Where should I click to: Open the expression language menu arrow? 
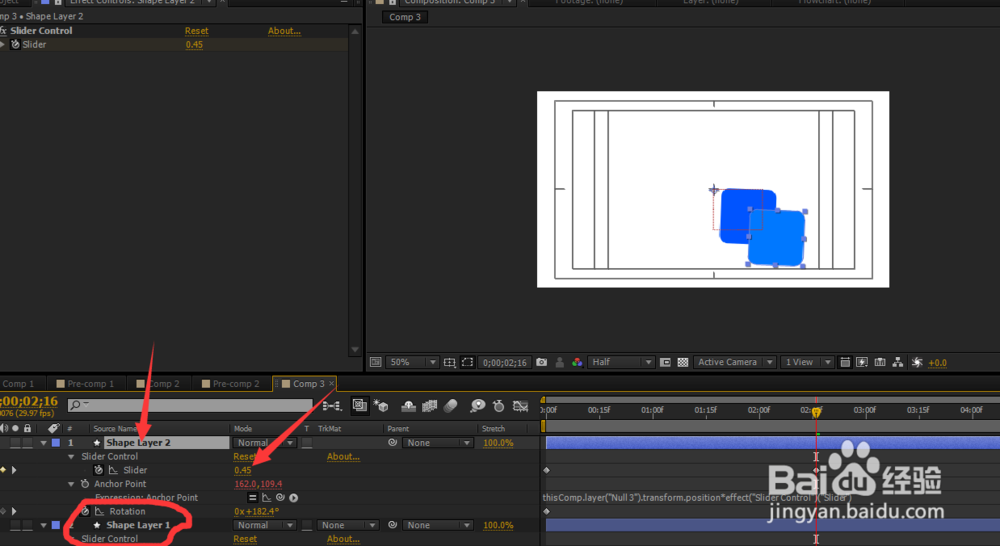pyautogui.click(x=293, y=498)
